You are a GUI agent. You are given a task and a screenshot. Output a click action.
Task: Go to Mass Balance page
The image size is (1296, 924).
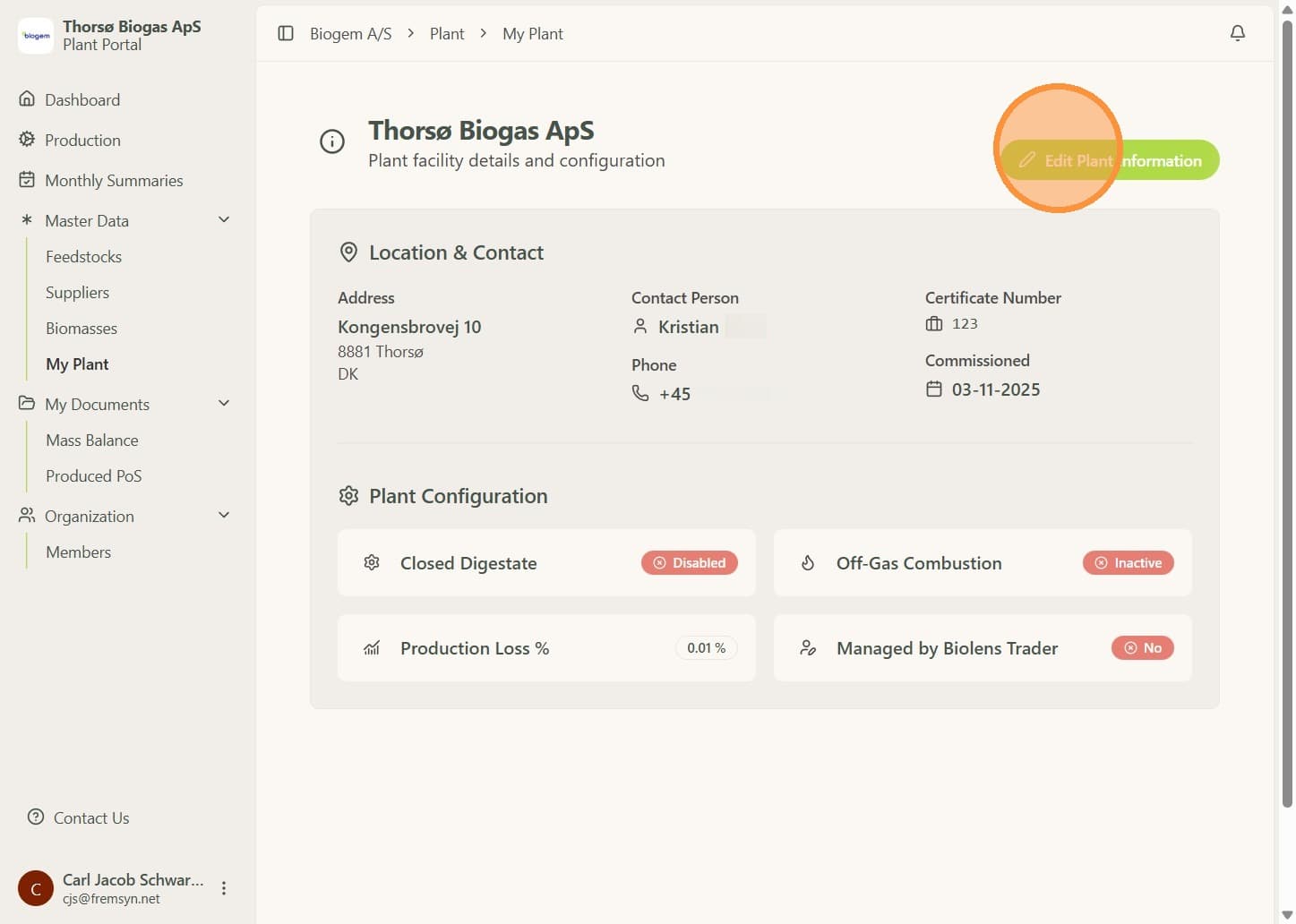[92, 441]
